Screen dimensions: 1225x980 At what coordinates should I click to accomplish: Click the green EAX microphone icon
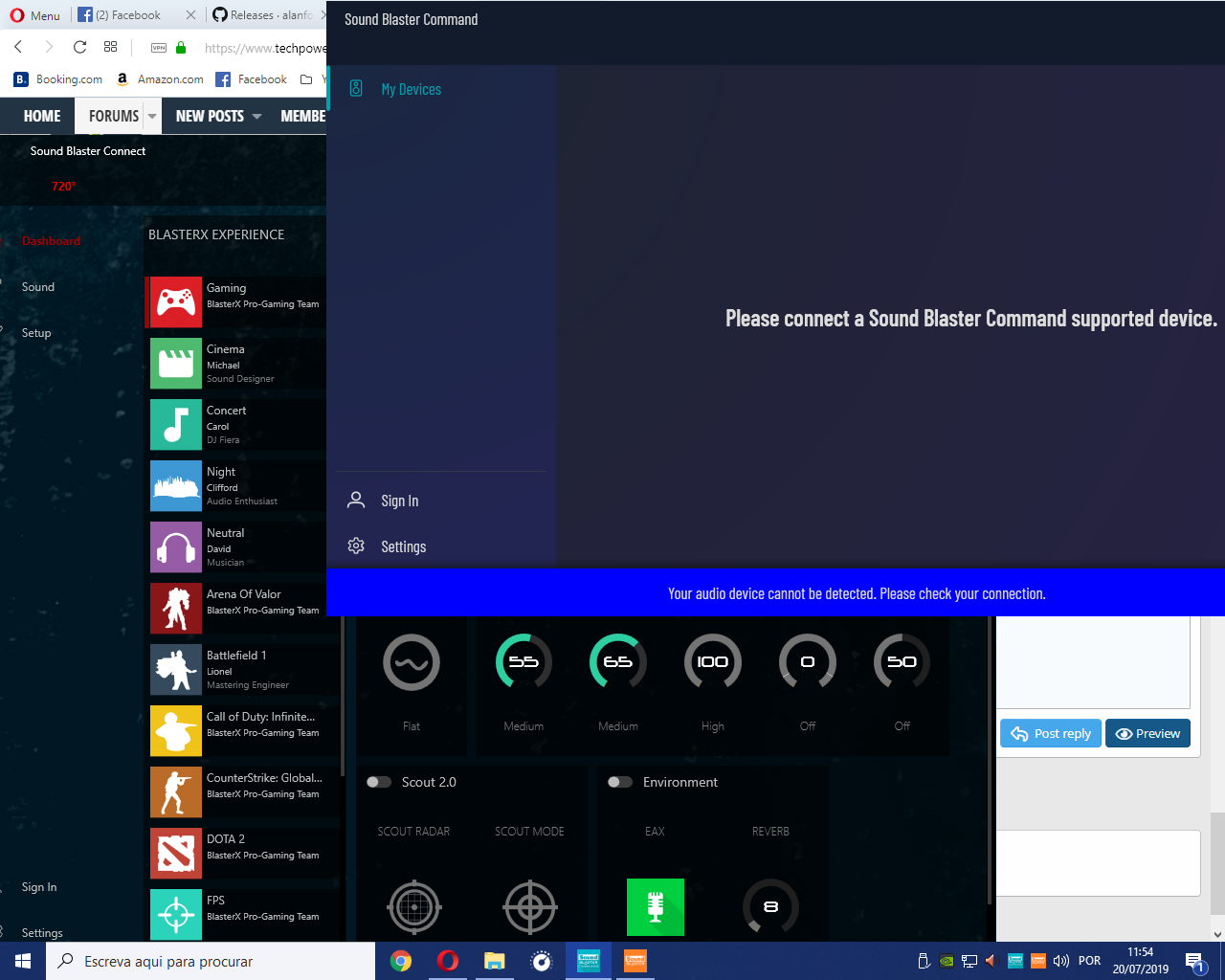pos(656,906)
